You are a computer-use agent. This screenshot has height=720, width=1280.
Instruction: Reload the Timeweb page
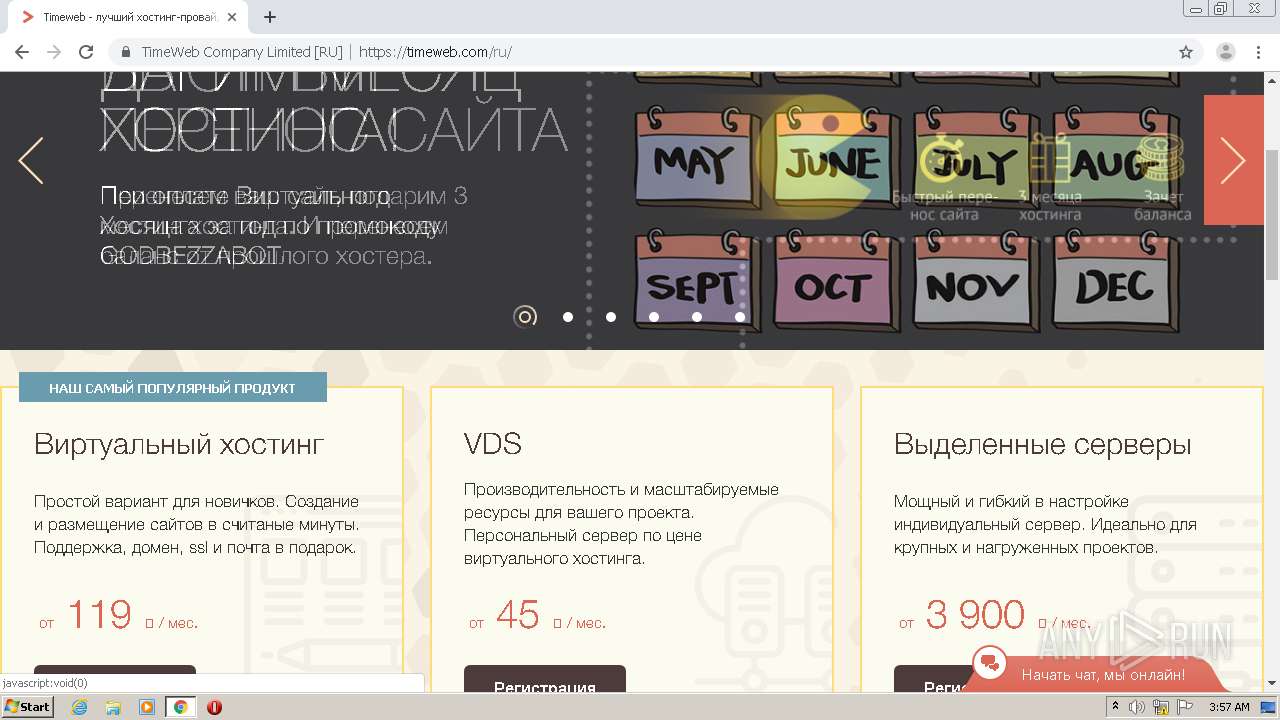tap(86, 52)
